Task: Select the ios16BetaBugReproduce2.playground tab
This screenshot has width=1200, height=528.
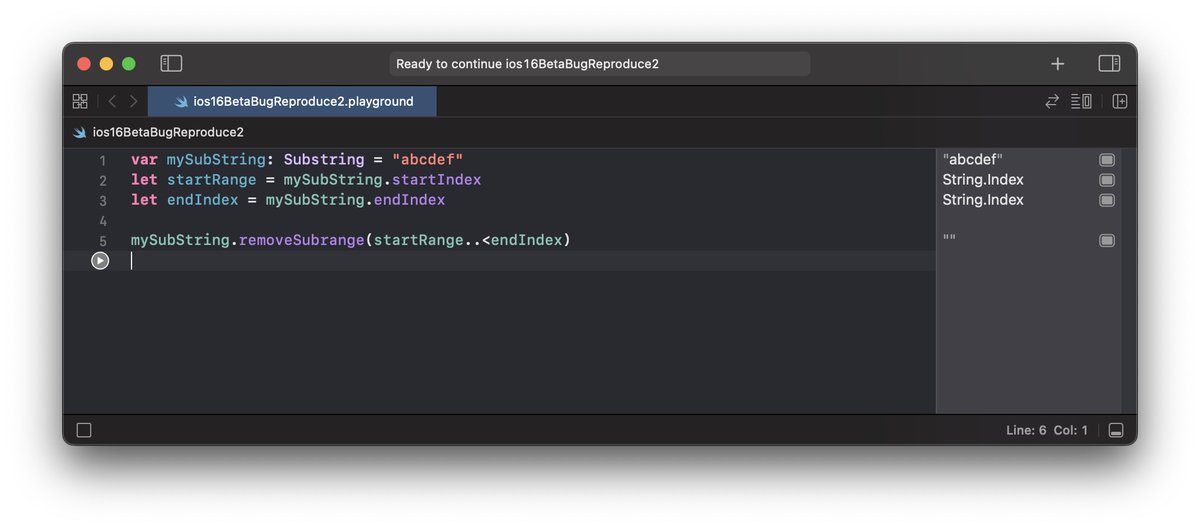Action: tap(292, 101)
